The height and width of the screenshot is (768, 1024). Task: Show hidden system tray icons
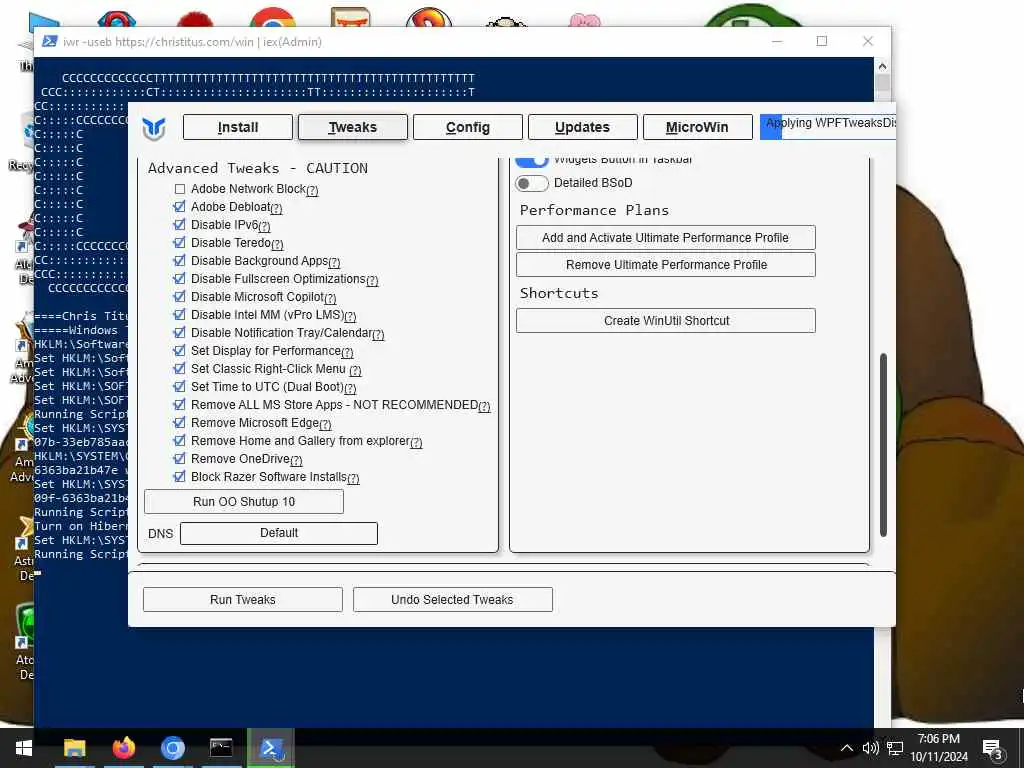(846, 748)
